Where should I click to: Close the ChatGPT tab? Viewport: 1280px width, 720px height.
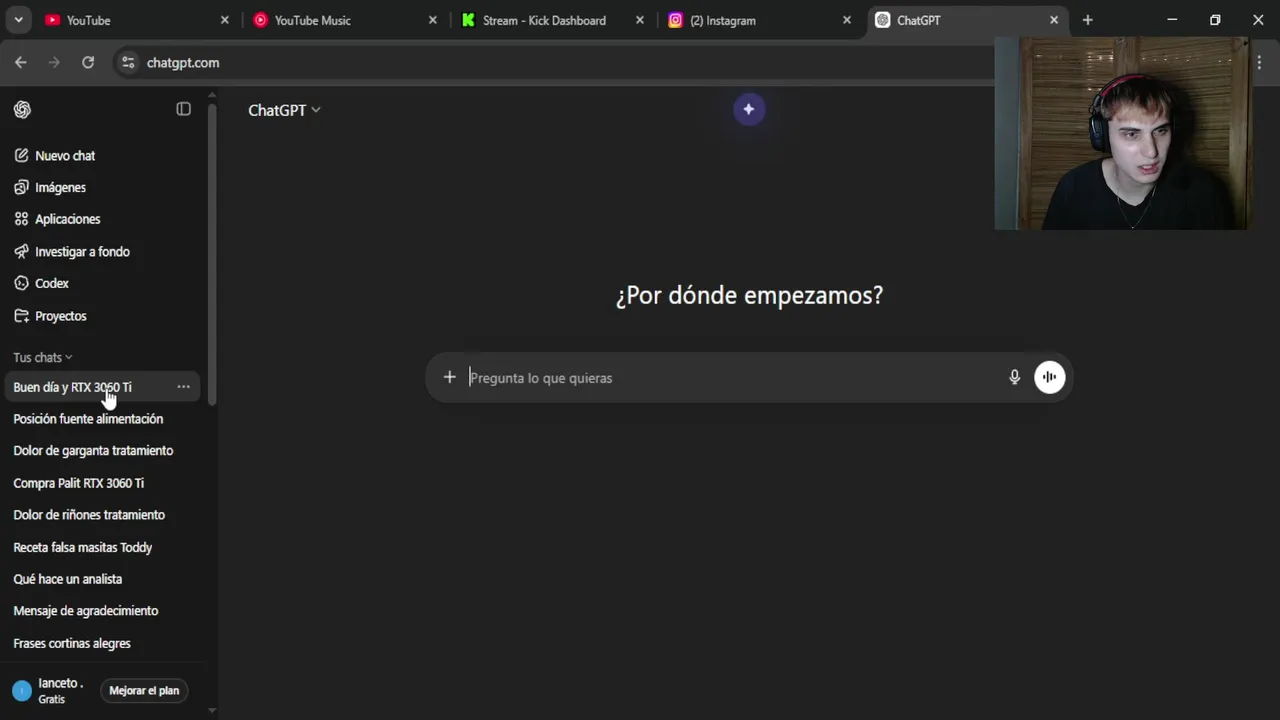click(x=1054, y=20)
